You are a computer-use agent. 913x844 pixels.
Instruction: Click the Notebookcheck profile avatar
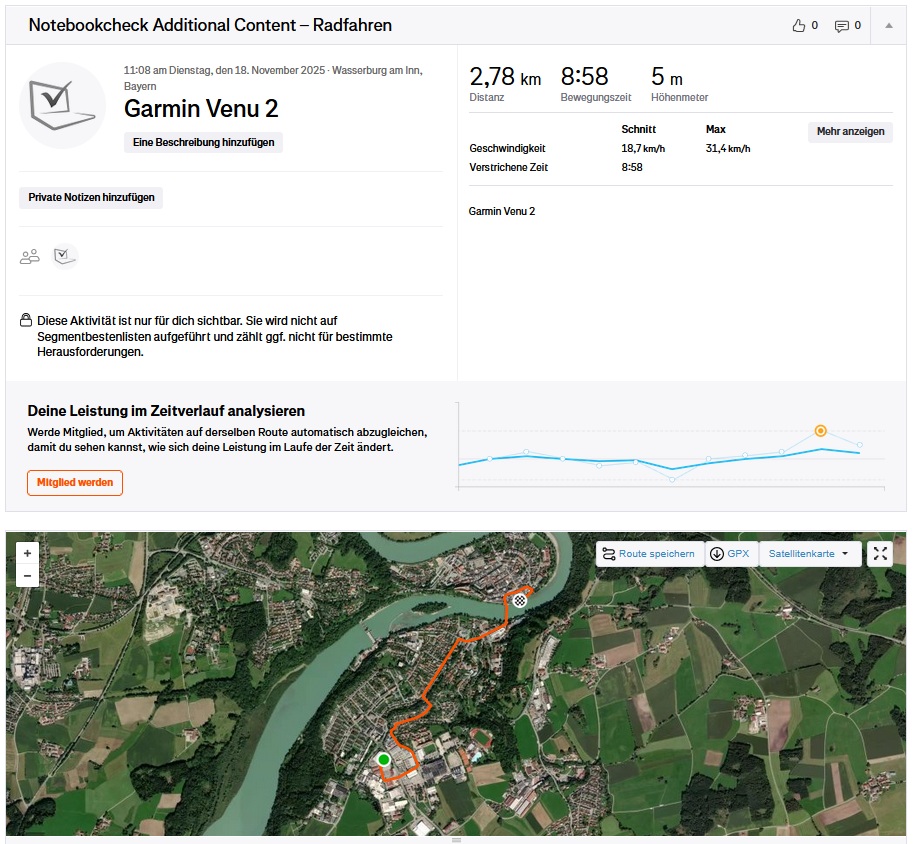coord(62,105)
